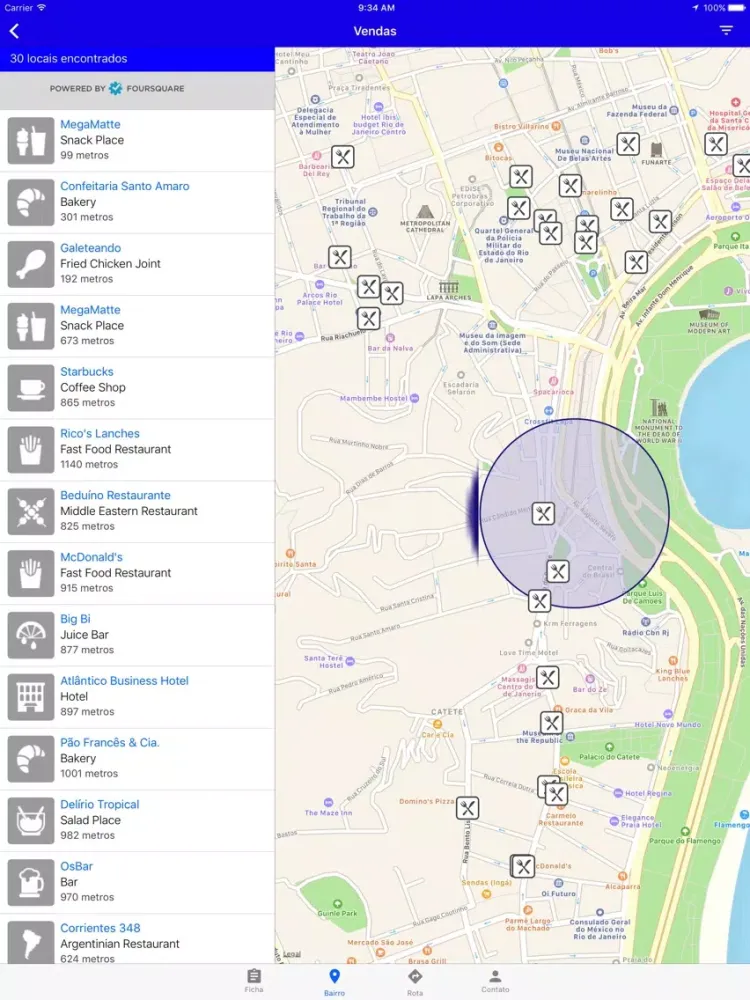
Task: Open Starbucks Coffee Shop listing
Action: coord(137,388)
